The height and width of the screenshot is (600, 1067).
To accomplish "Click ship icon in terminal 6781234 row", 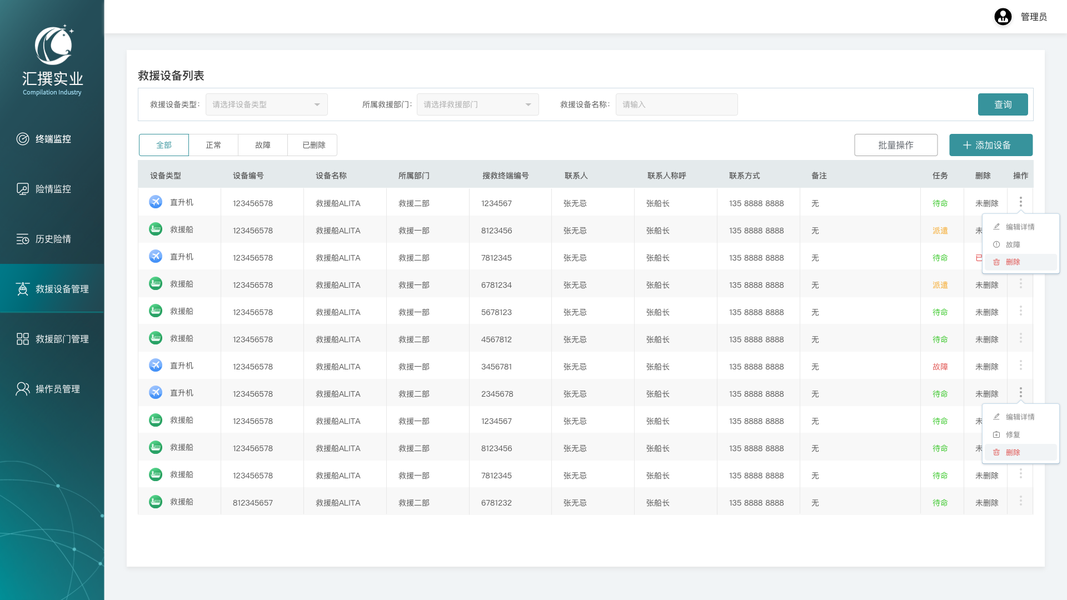I will coord(156,284).
